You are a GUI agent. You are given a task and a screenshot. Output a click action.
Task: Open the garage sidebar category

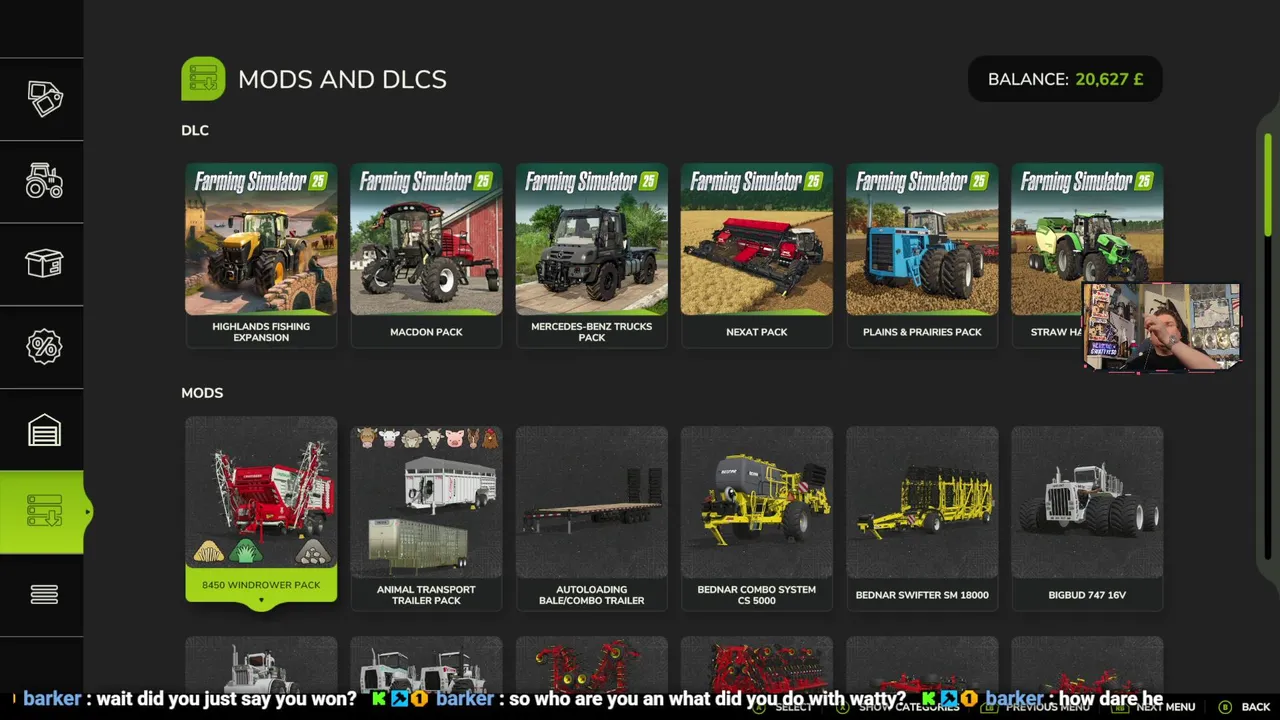[44, 430]
